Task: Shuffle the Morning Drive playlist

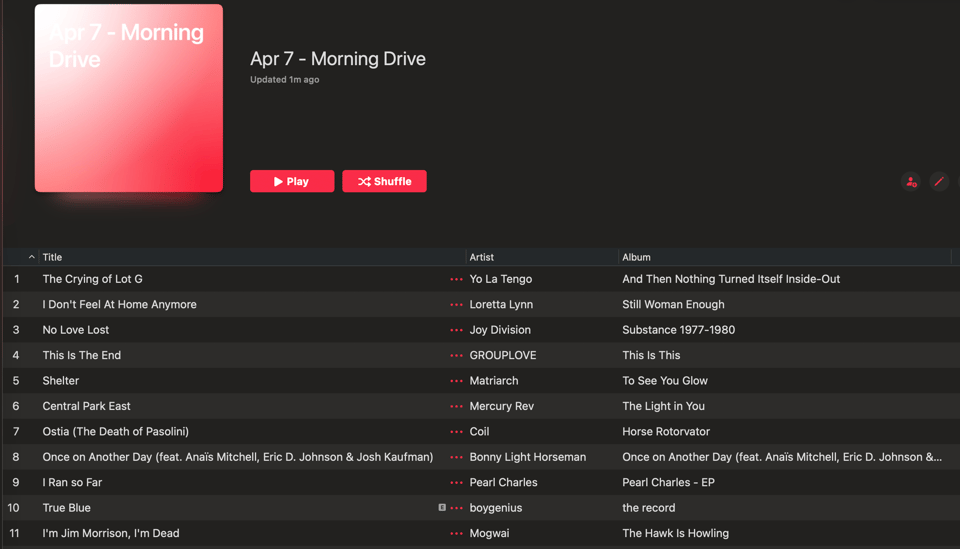Action: pos(384,181)
